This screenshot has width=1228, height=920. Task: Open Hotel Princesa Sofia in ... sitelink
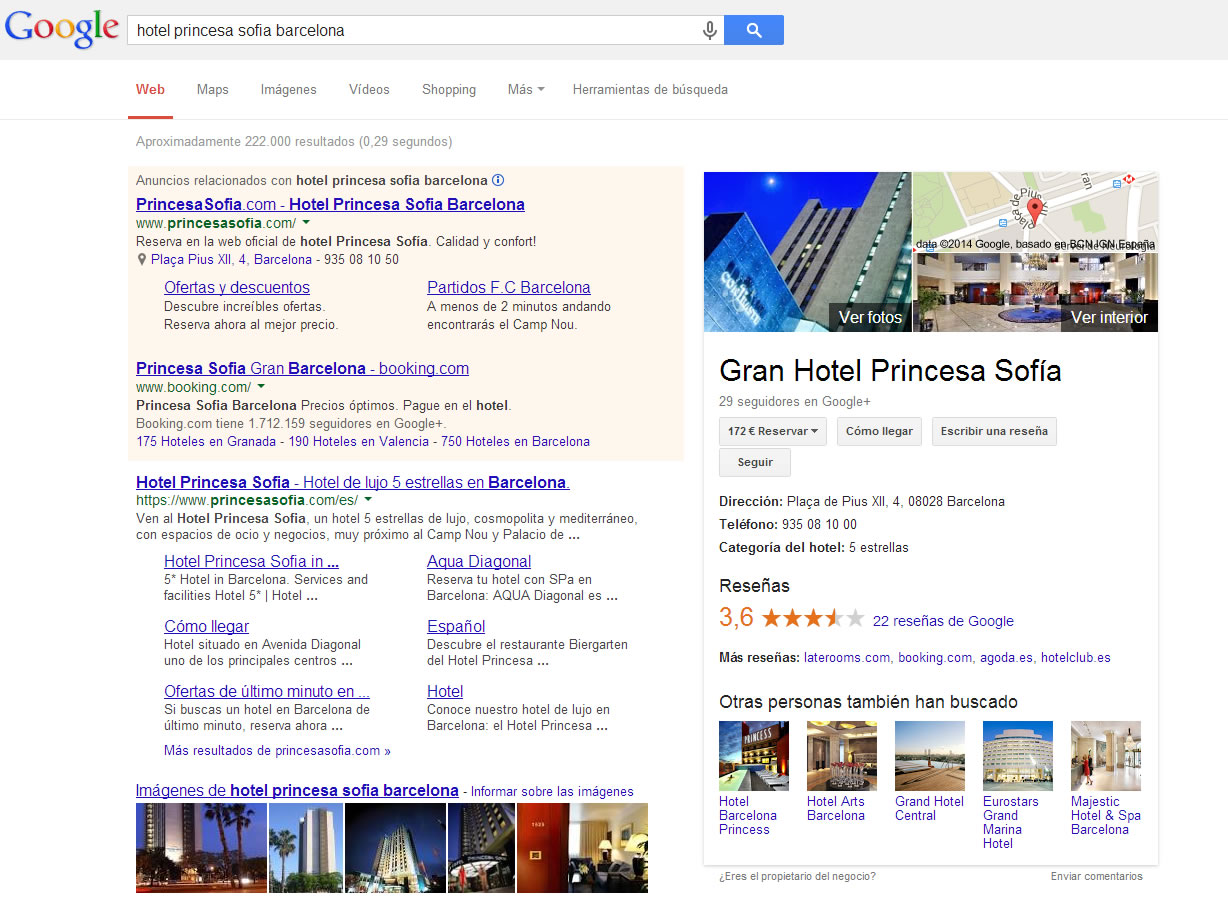pyautogui.click(x=251, y=562)
